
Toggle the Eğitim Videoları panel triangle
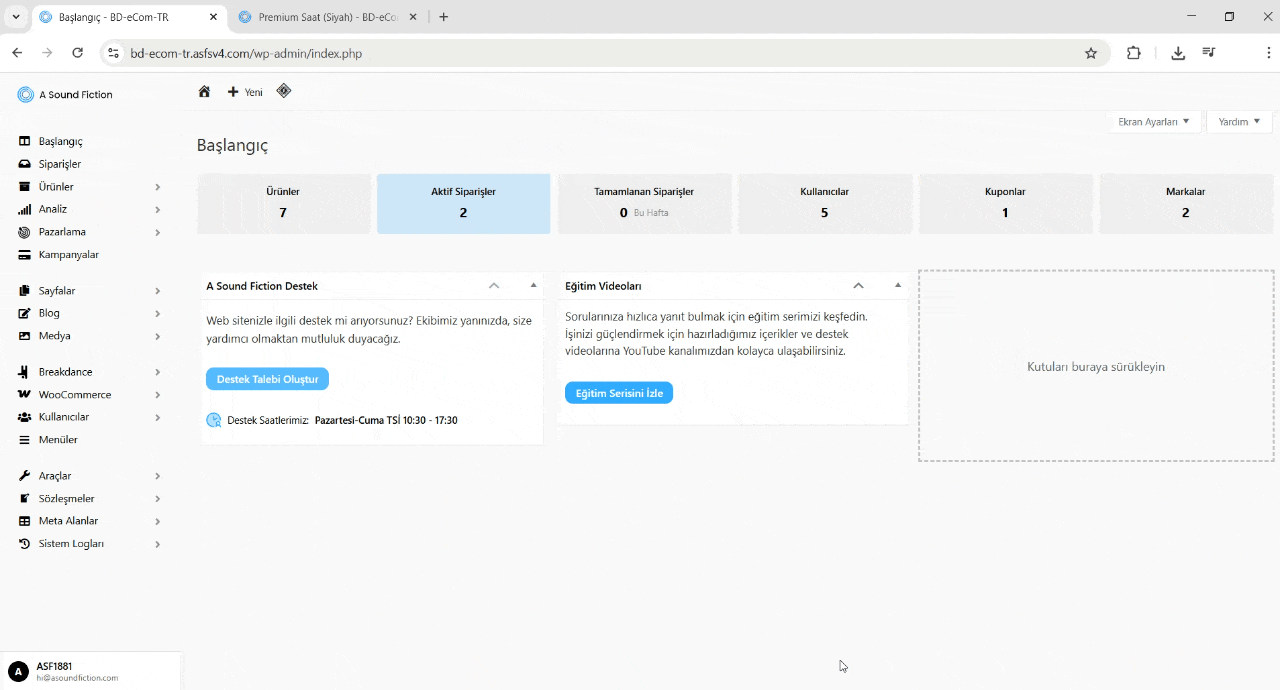tap(898, 286)
